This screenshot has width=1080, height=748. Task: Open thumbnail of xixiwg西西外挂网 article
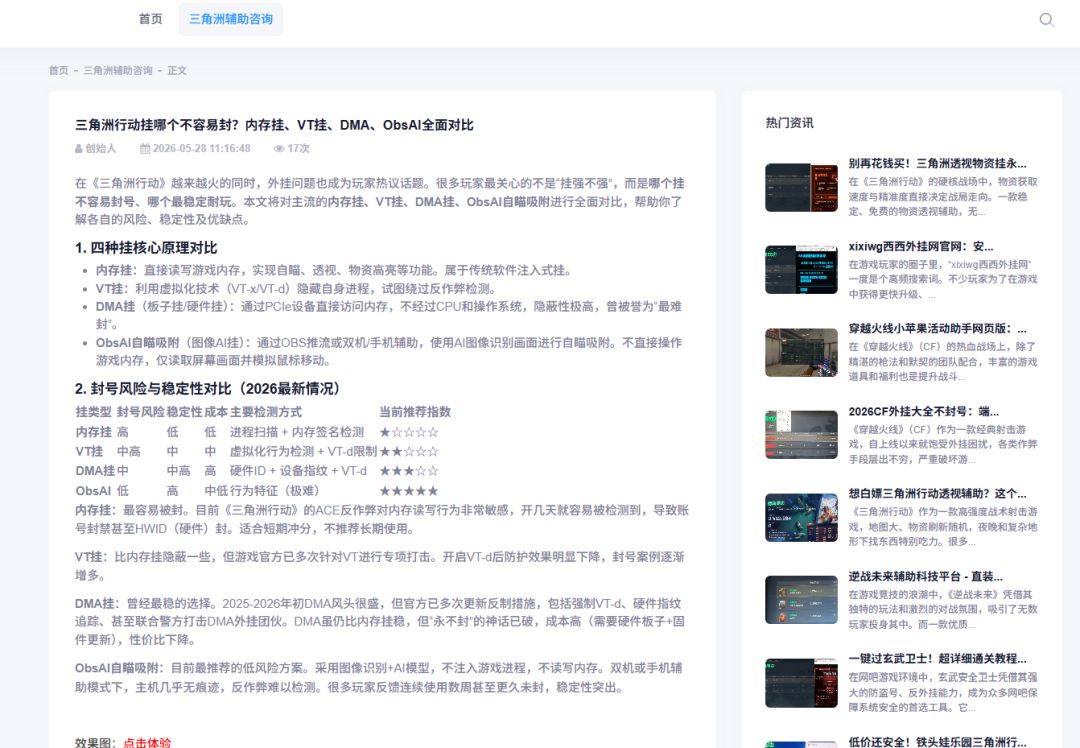tap(801, 270)
